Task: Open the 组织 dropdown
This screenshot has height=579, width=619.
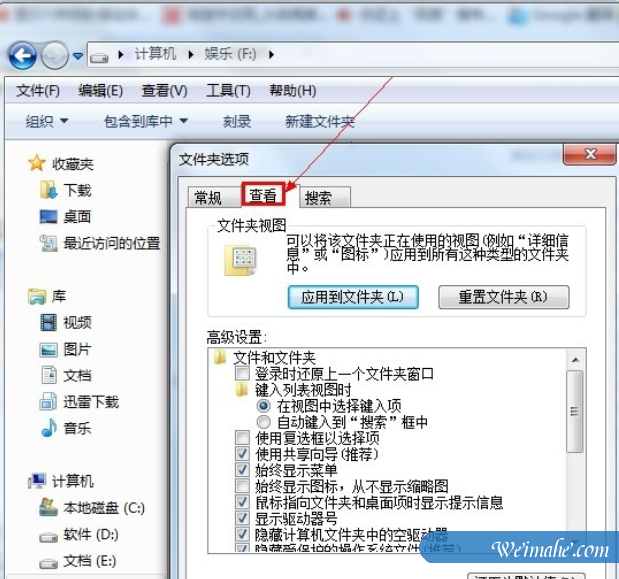Action: pos(47,121)
